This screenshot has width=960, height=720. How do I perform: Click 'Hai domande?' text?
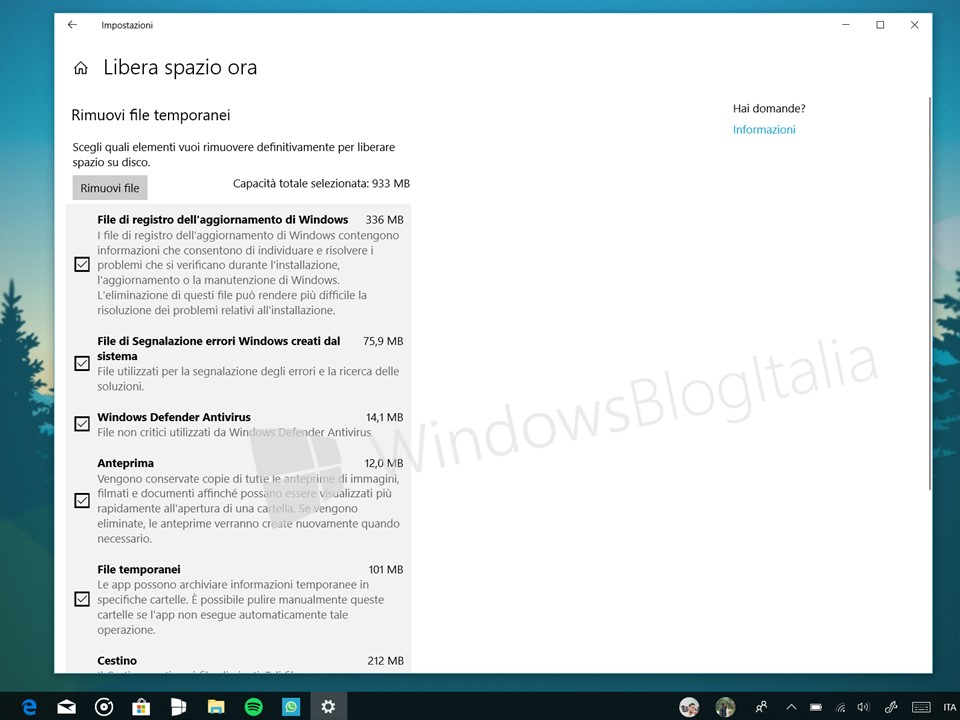coord(769,109)
